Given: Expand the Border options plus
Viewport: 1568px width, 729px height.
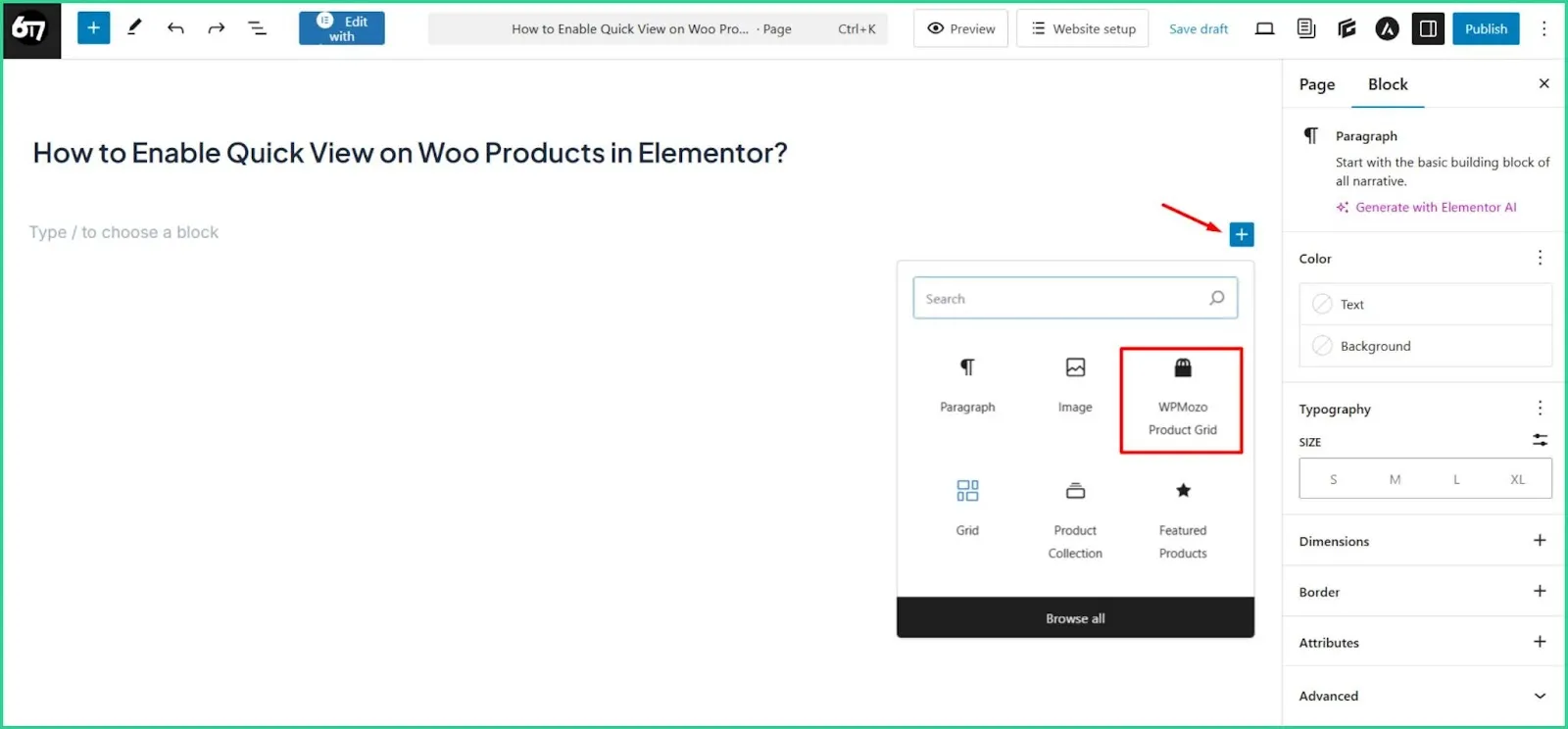Looking at the screenshot, I should tap(1540, 591).
